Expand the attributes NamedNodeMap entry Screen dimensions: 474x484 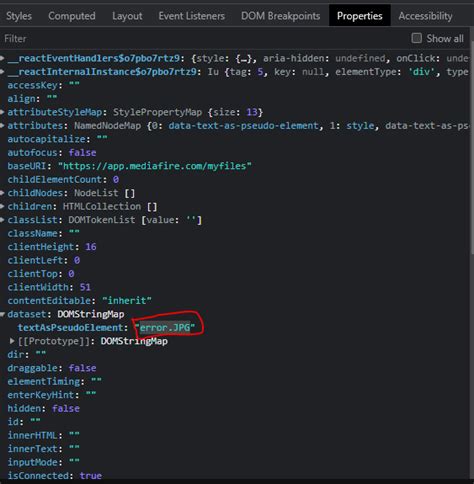(x=2, y=126)
